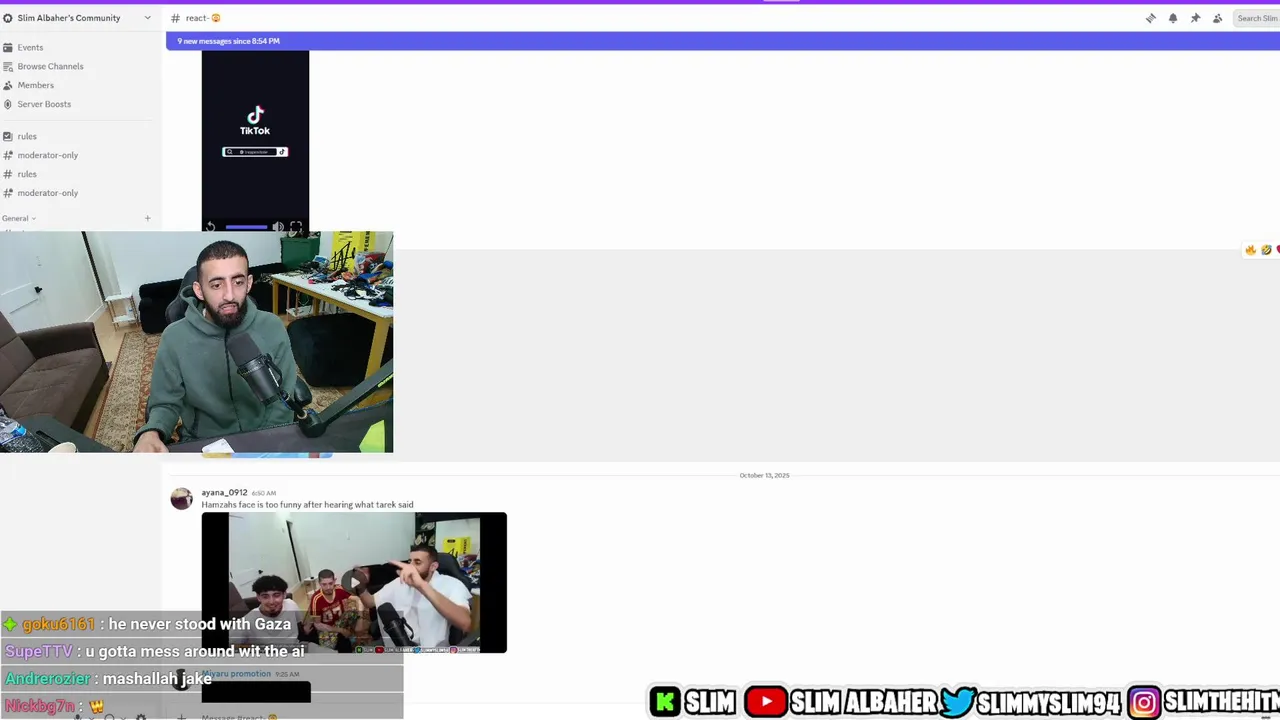Open fullscreen on the TikTok video
The image size is (1280, 720).
(296, 227)
